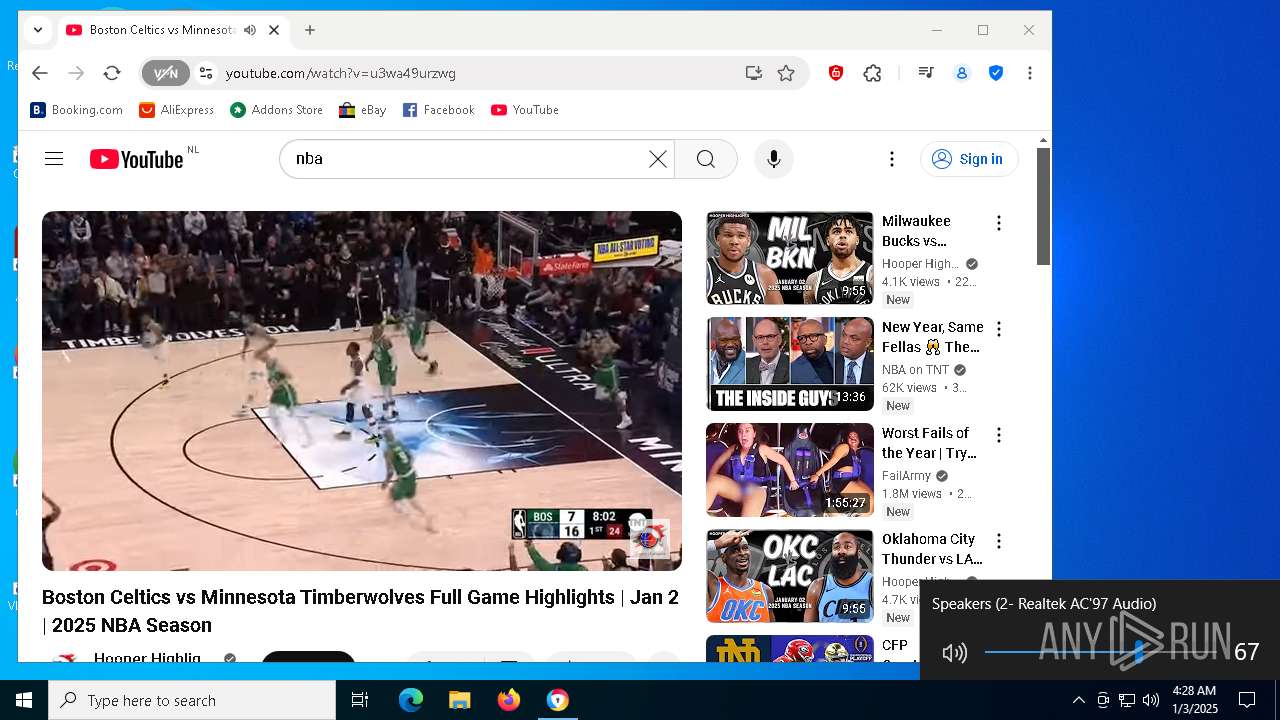Screen dimensions: 1280x720
Task: Toggle the browser VPN badge
Action: (165, 73)
